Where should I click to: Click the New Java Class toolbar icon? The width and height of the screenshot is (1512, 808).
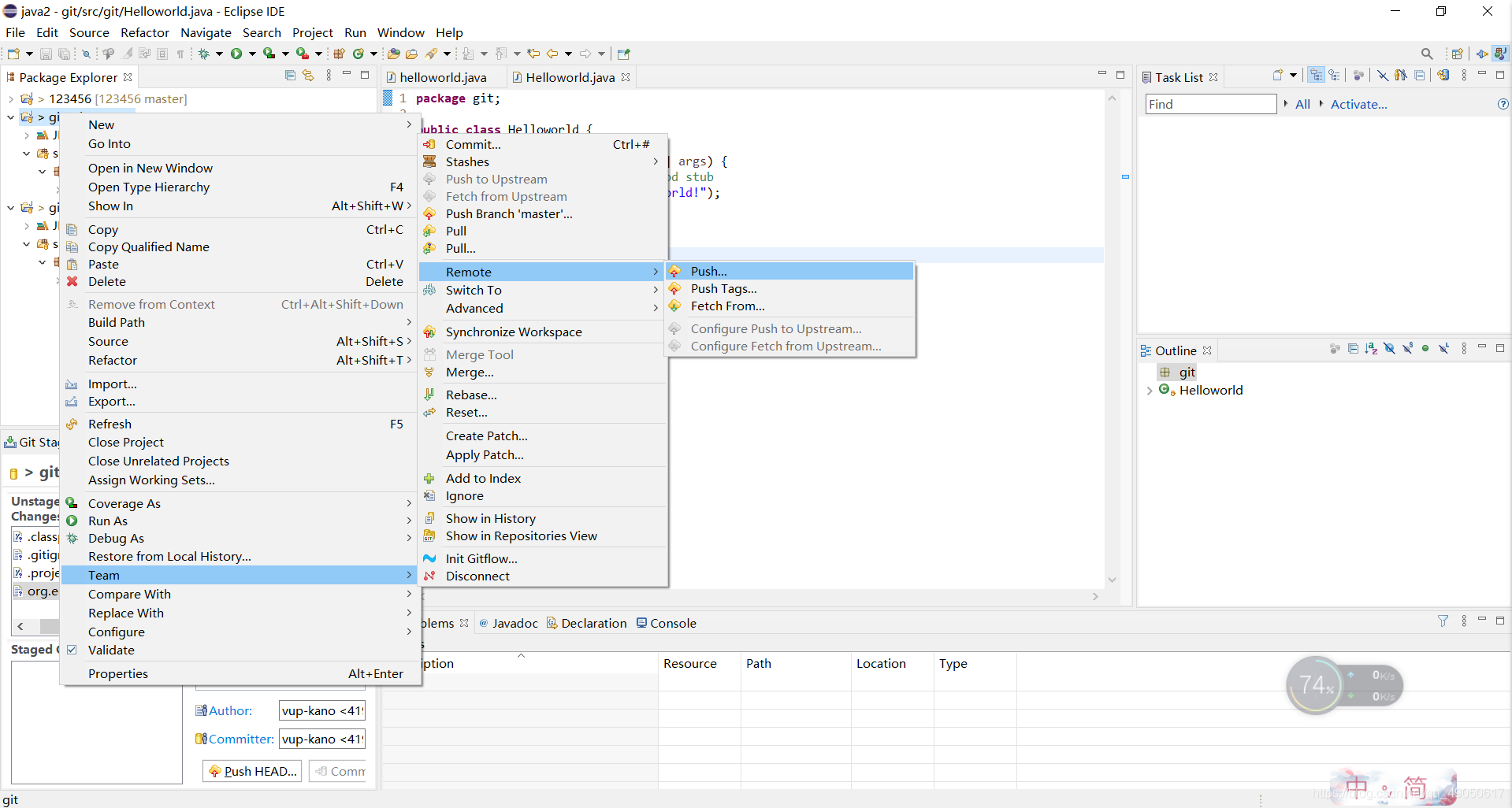pos(358,54)
